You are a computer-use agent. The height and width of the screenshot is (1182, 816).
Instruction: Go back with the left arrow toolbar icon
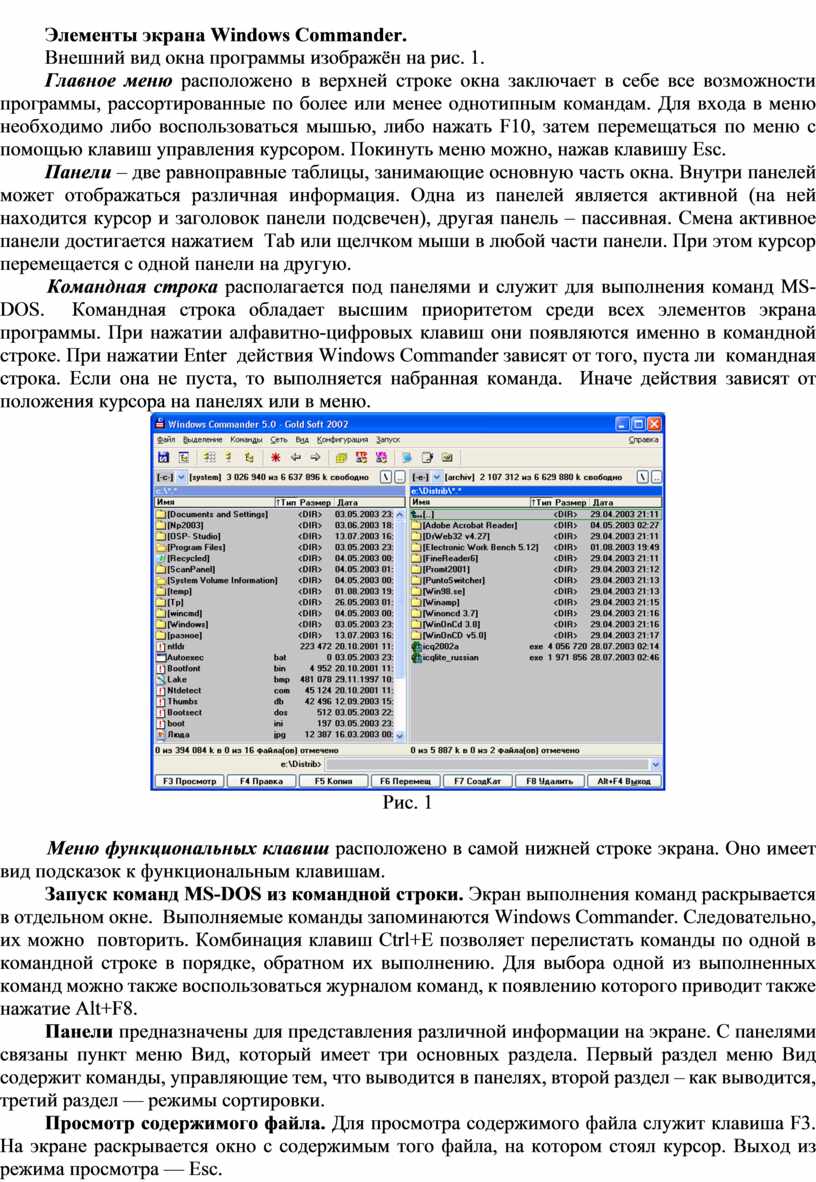pyautogui.click(x=295, y=457)
